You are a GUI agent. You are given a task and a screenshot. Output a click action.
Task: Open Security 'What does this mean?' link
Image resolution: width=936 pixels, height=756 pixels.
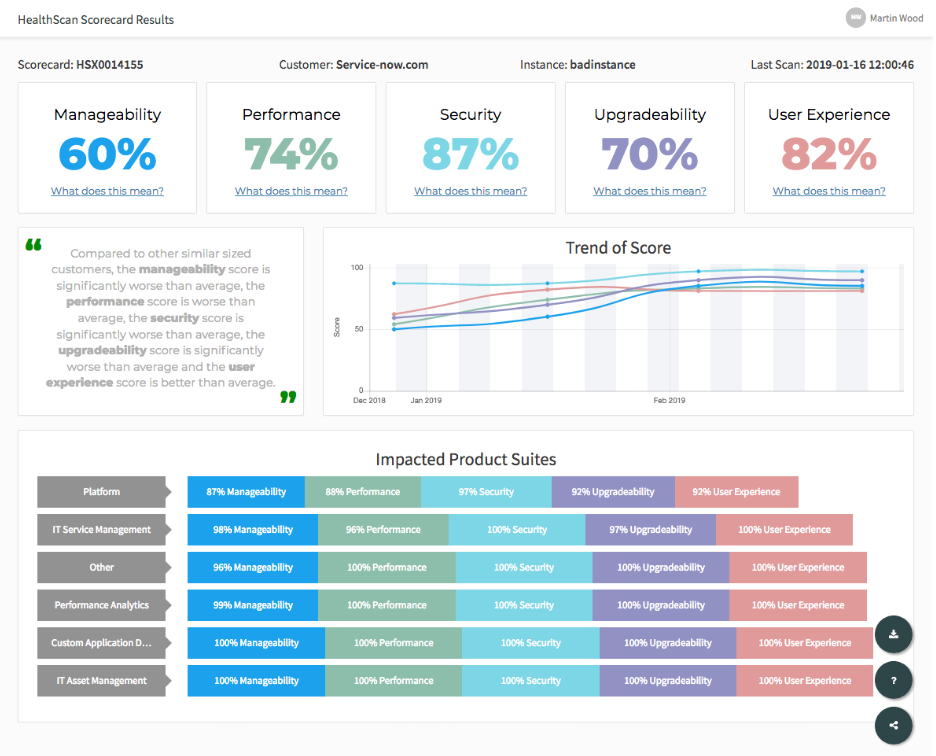(470, 191)
